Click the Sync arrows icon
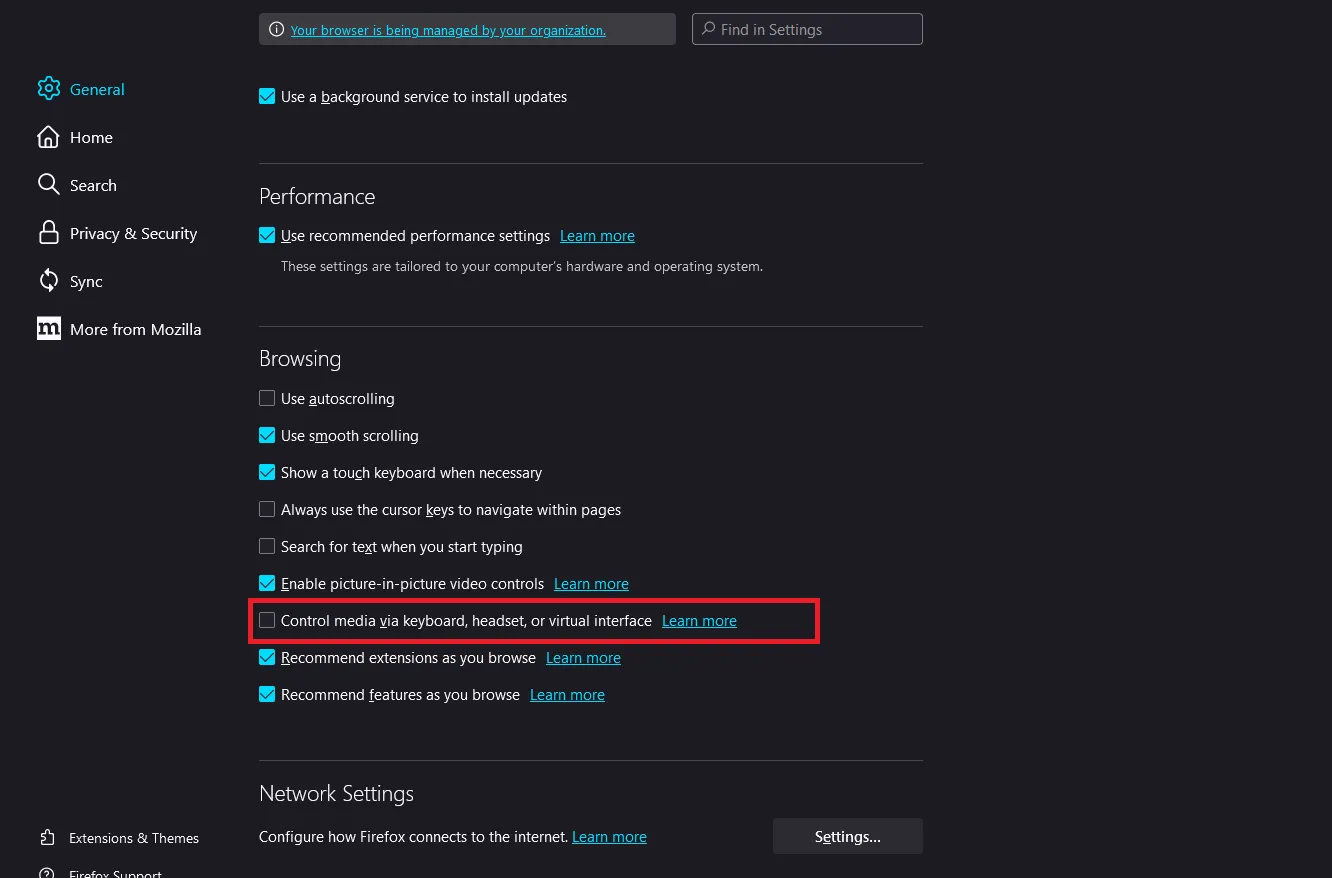 tap(48, 281)
